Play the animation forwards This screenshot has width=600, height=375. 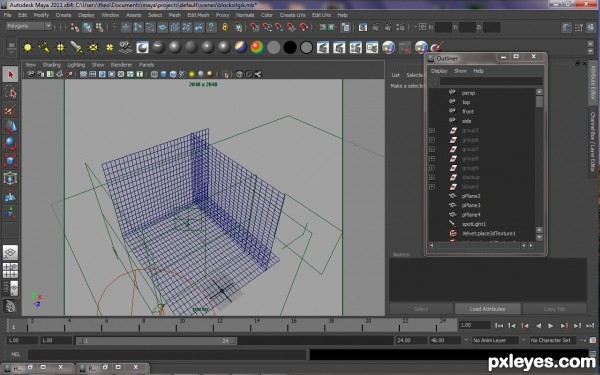coord(551,326)
